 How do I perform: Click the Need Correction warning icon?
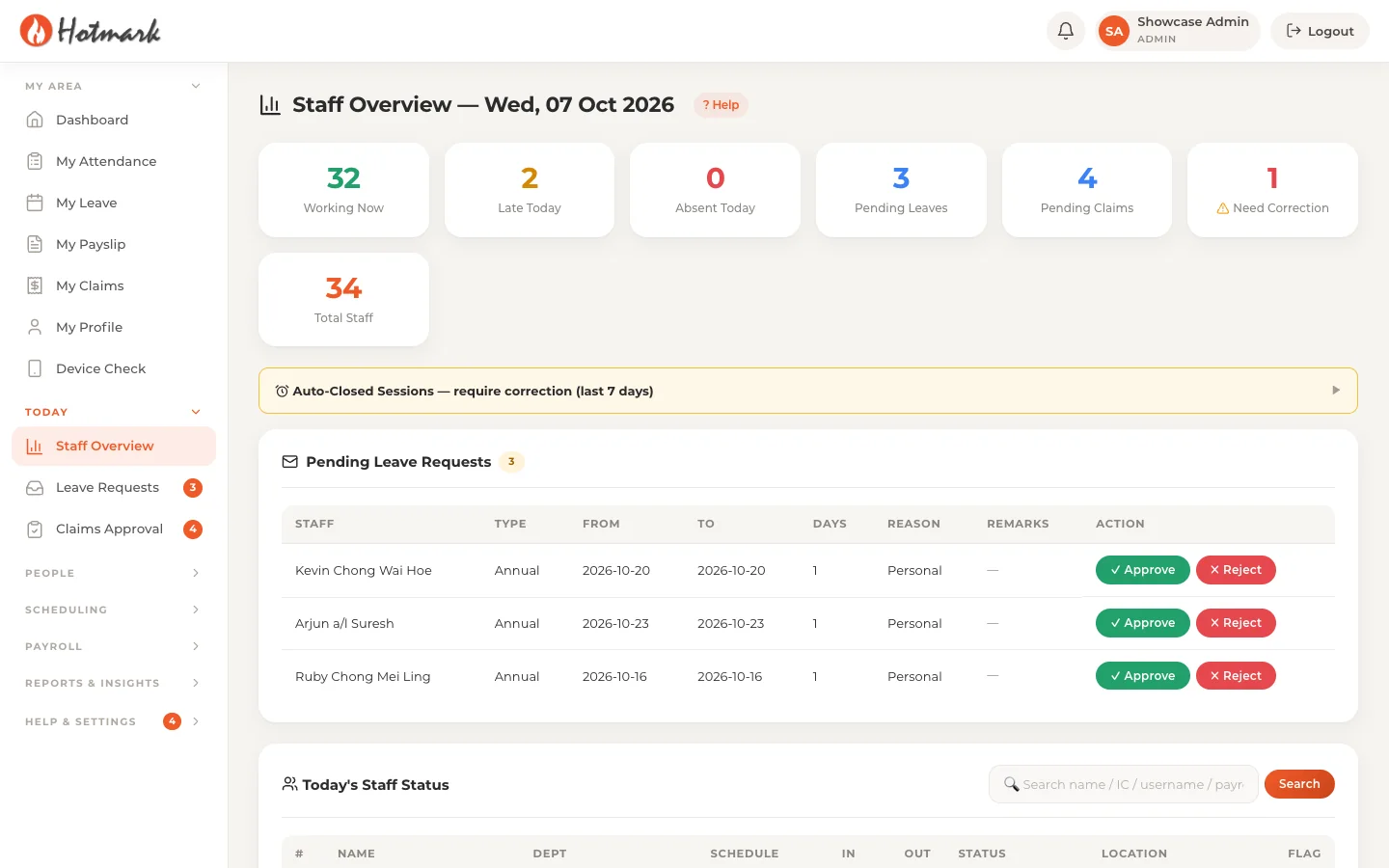1223,208
